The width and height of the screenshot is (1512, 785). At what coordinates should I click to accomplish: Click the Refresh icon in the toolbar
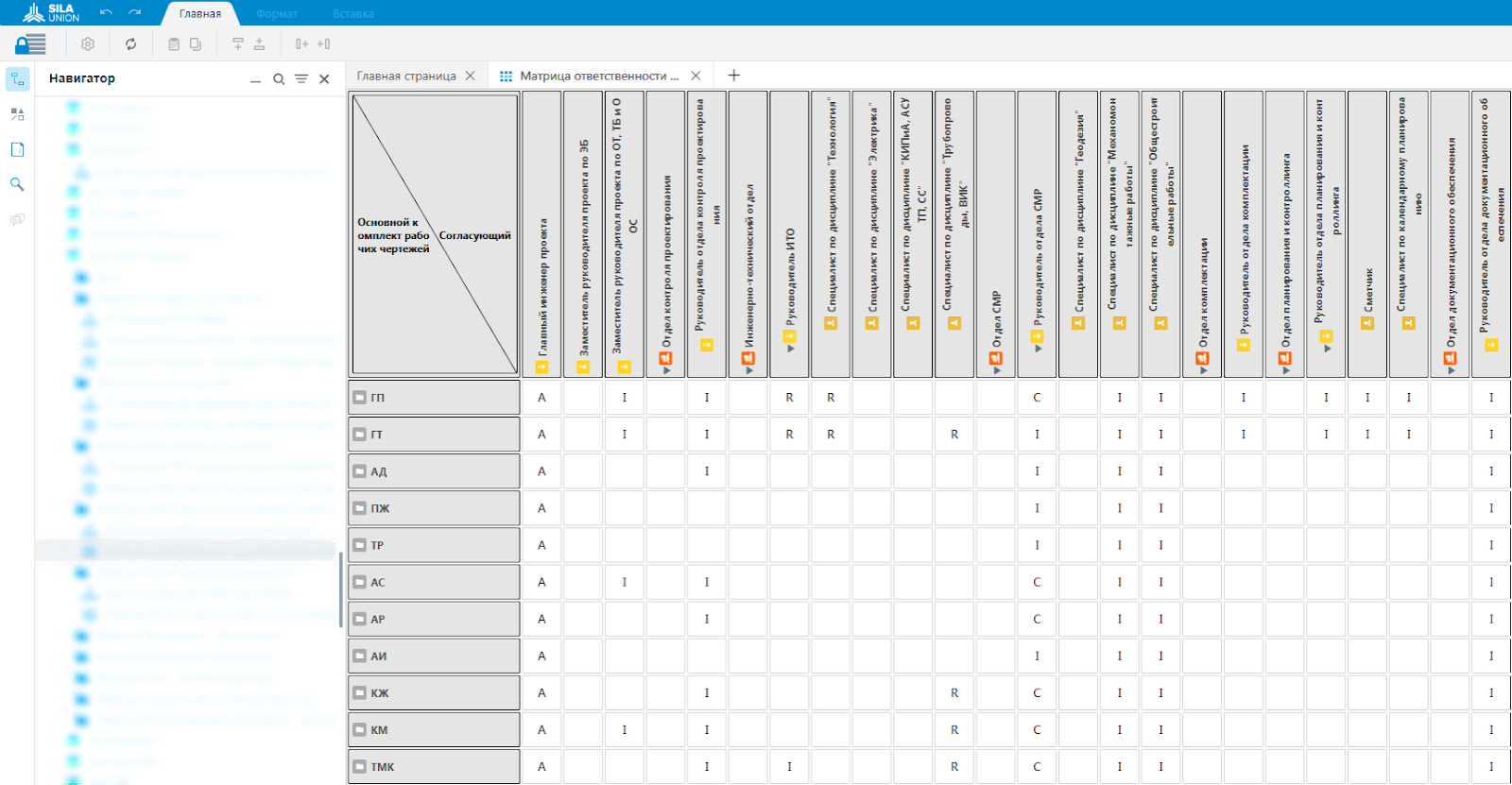pyautogui.click(x=130, y=44)
